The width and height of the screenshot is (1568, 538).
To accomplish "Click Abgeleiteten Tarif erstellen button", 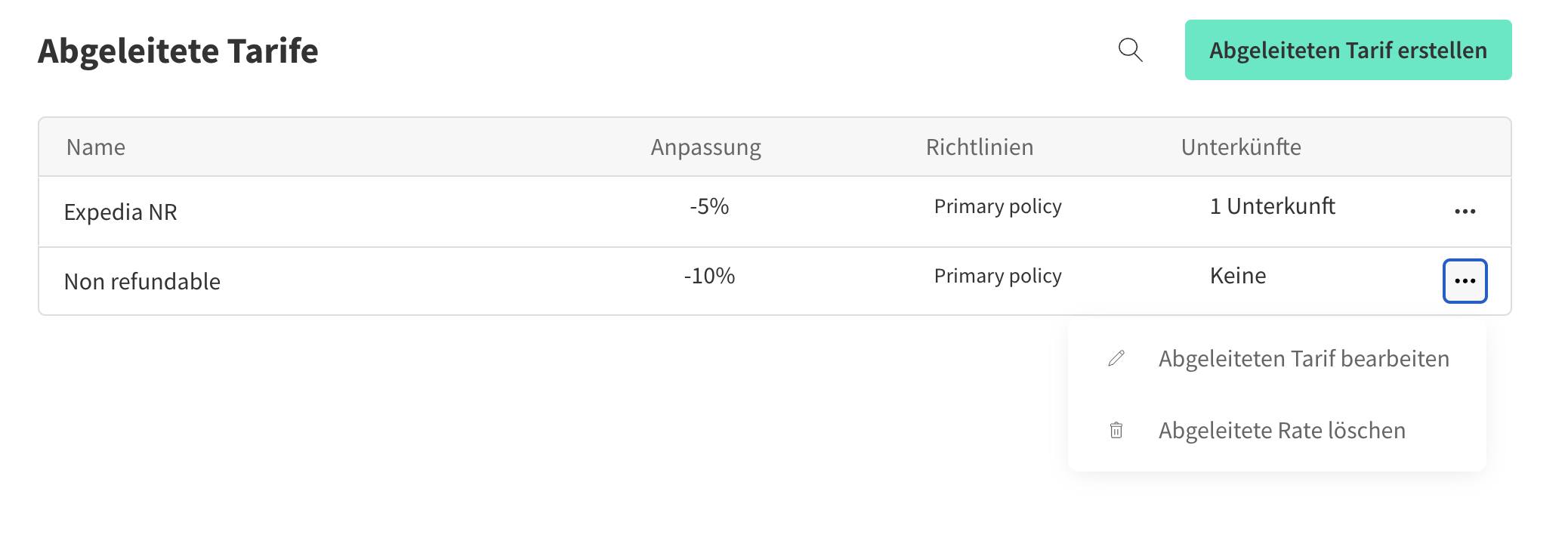I will [x=1348, y=50].
